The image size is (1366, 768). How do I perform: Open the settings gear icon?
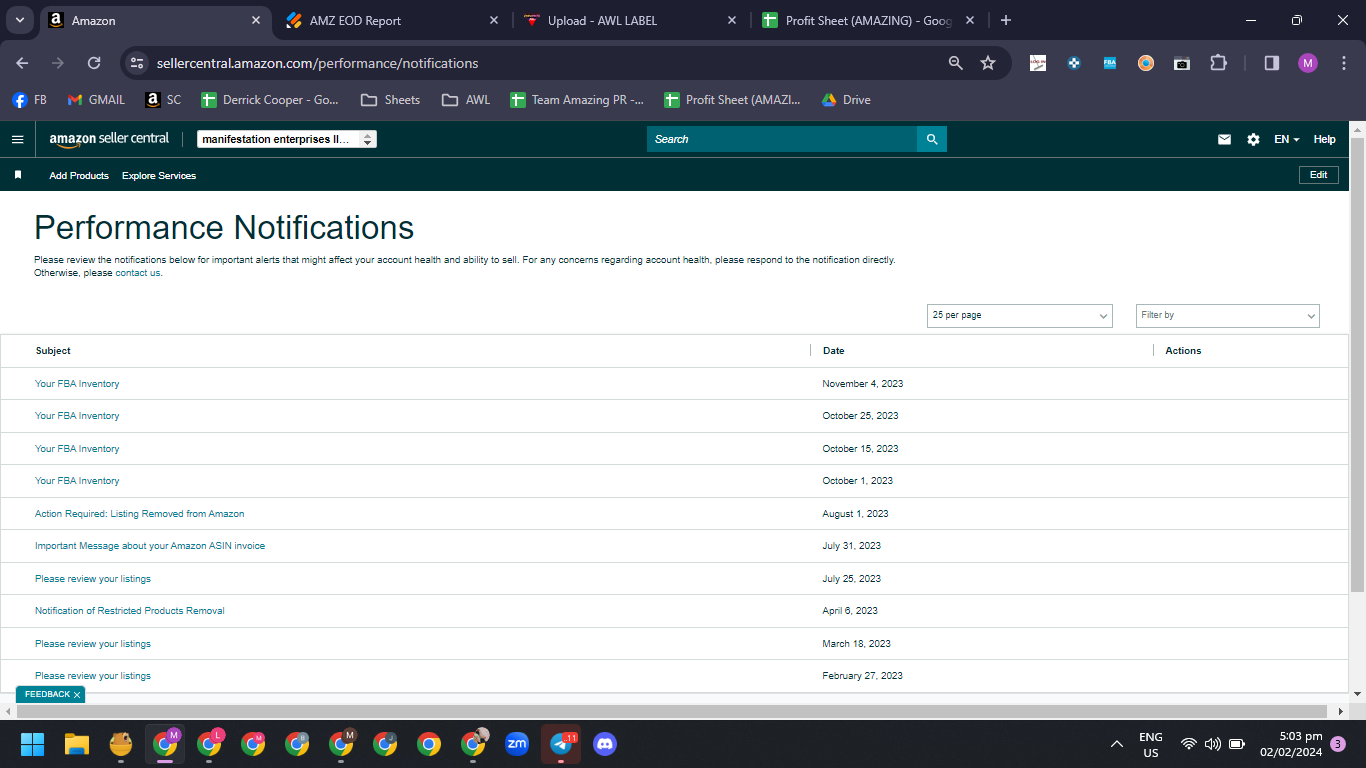pos(1253,139)
